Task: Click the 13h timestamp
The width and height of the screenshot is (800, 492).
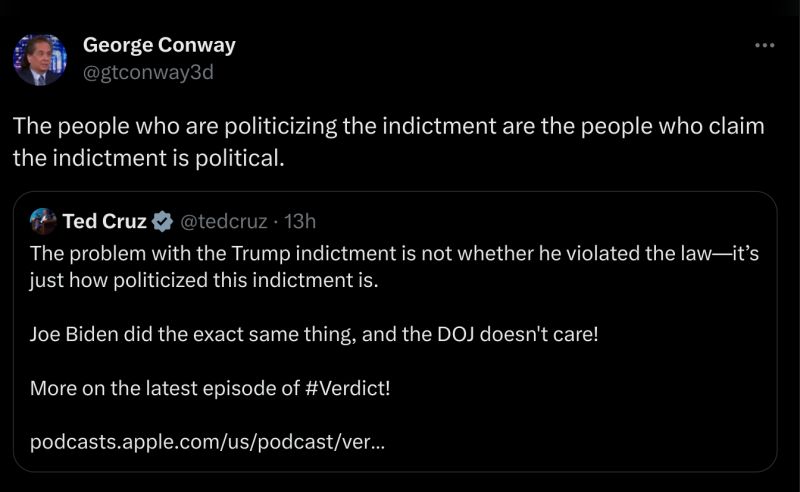Action: coord(300,222)
